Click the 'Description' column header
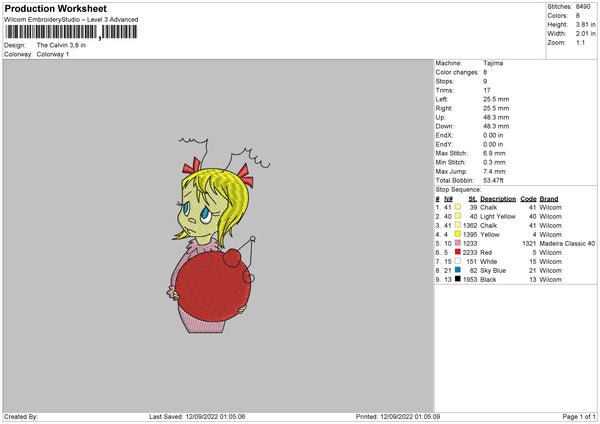 click(498, 199)
